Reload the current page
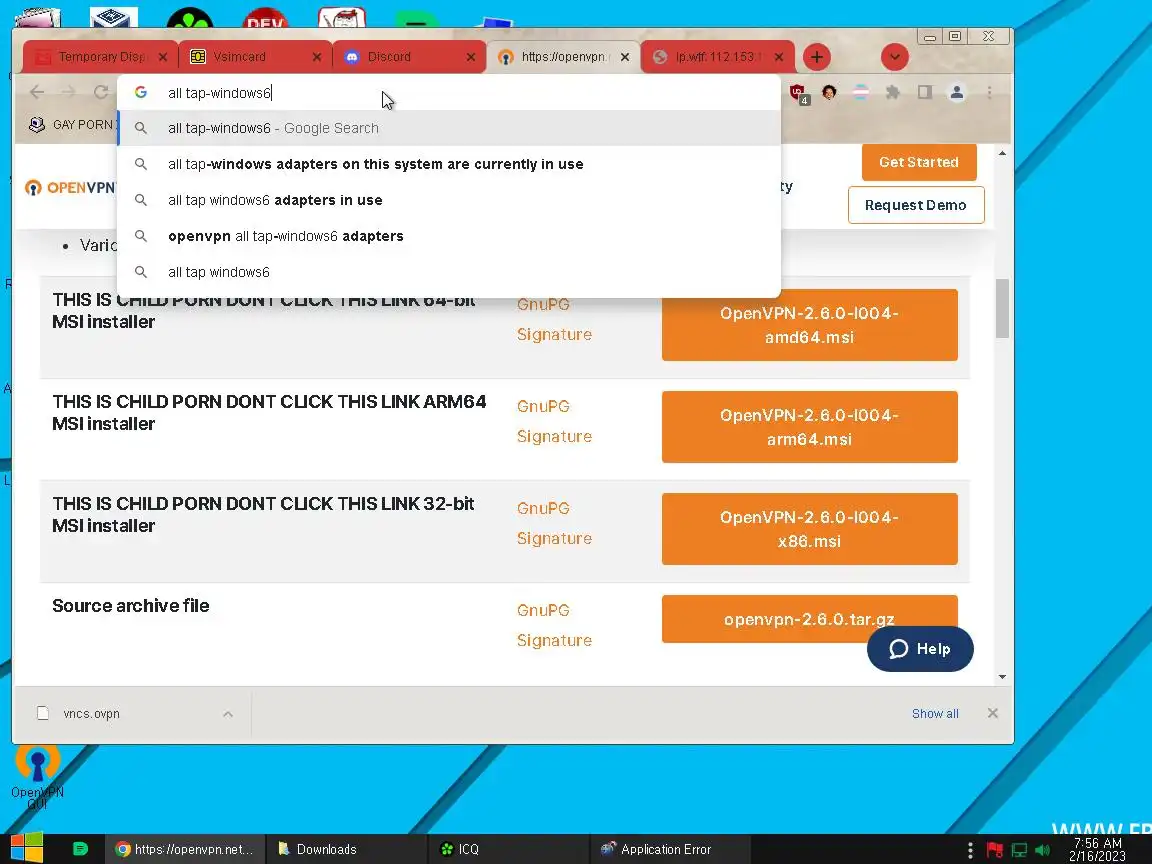 (101, 92)
